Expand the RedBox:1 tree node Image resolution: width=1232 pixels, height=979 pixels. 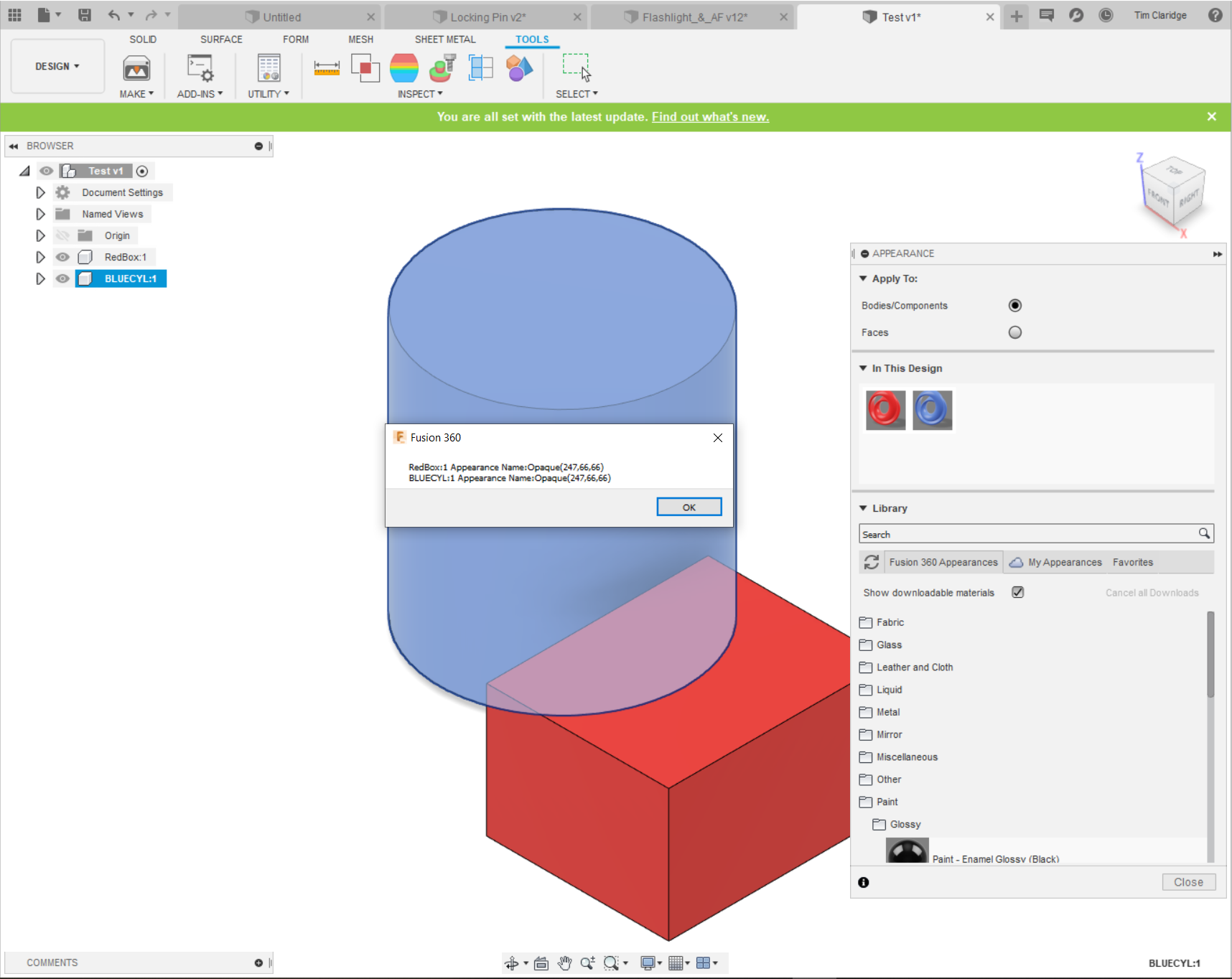(40, 257)
